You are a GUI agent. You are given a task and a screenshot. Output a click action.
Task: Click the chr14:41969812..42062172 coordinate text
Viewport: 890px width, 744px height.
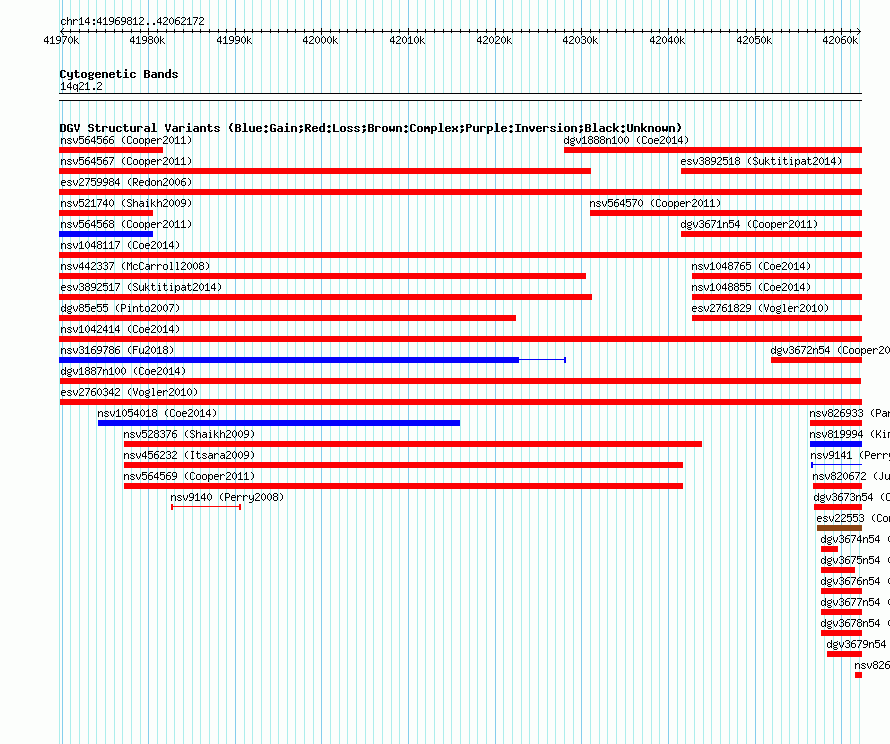click(132, 21)
